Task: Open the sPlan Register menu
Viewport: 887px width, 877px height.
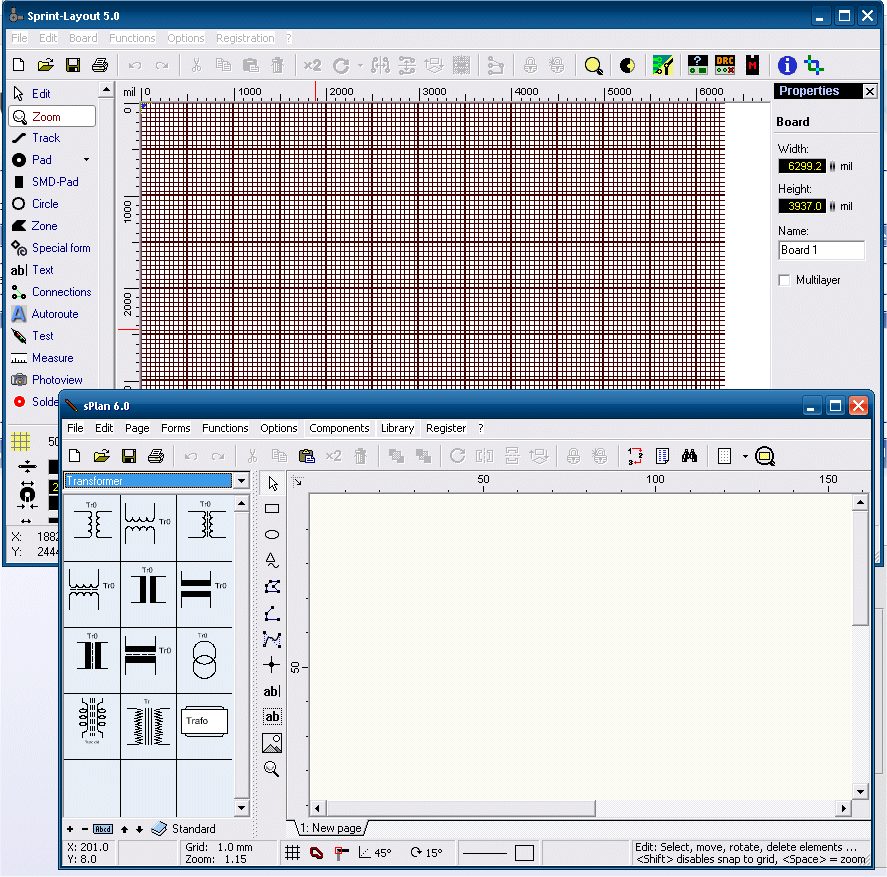Action: pyautogui.click(x=446, y=428)
